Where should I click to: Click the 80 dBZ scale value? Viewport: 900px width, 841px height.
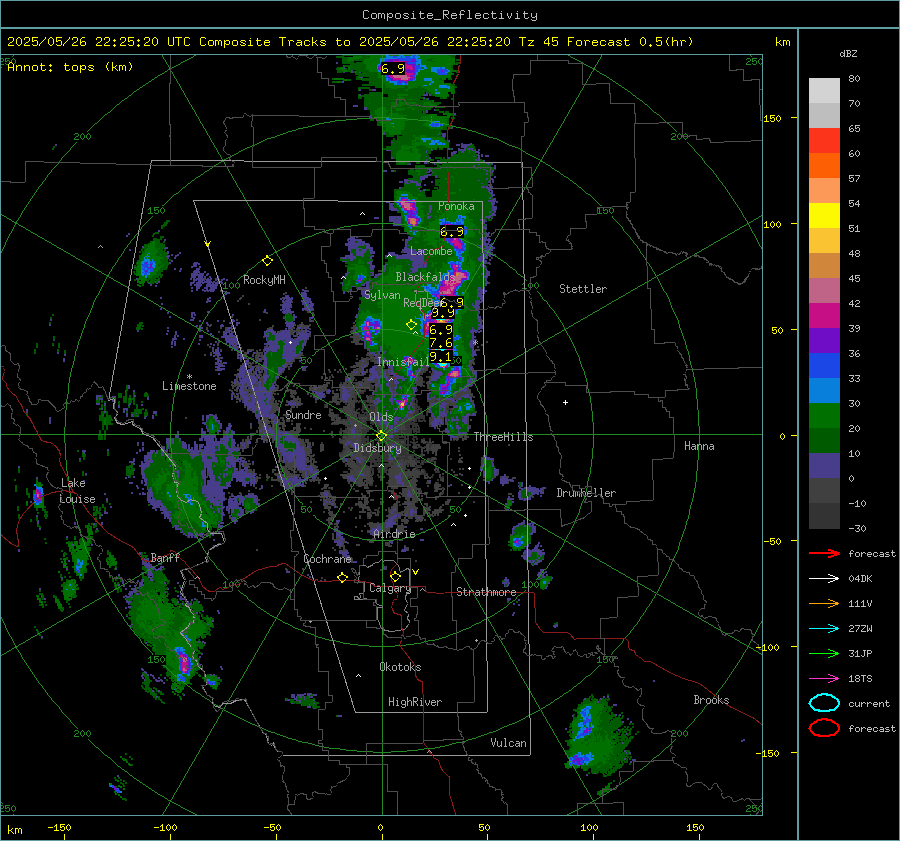coord(854,79)
